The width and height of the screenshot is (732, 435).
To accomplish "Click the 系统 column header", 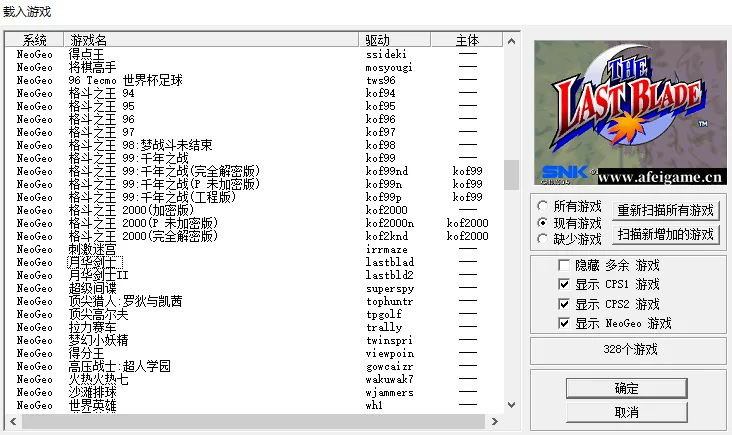I will 35,40.
